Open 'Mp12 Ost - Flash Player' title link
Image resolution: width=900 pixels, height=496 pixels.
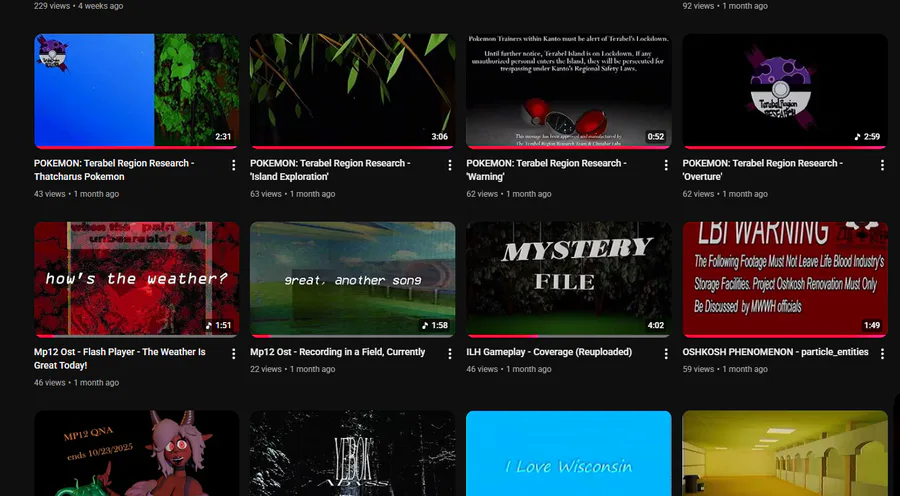tap(119, 359)
